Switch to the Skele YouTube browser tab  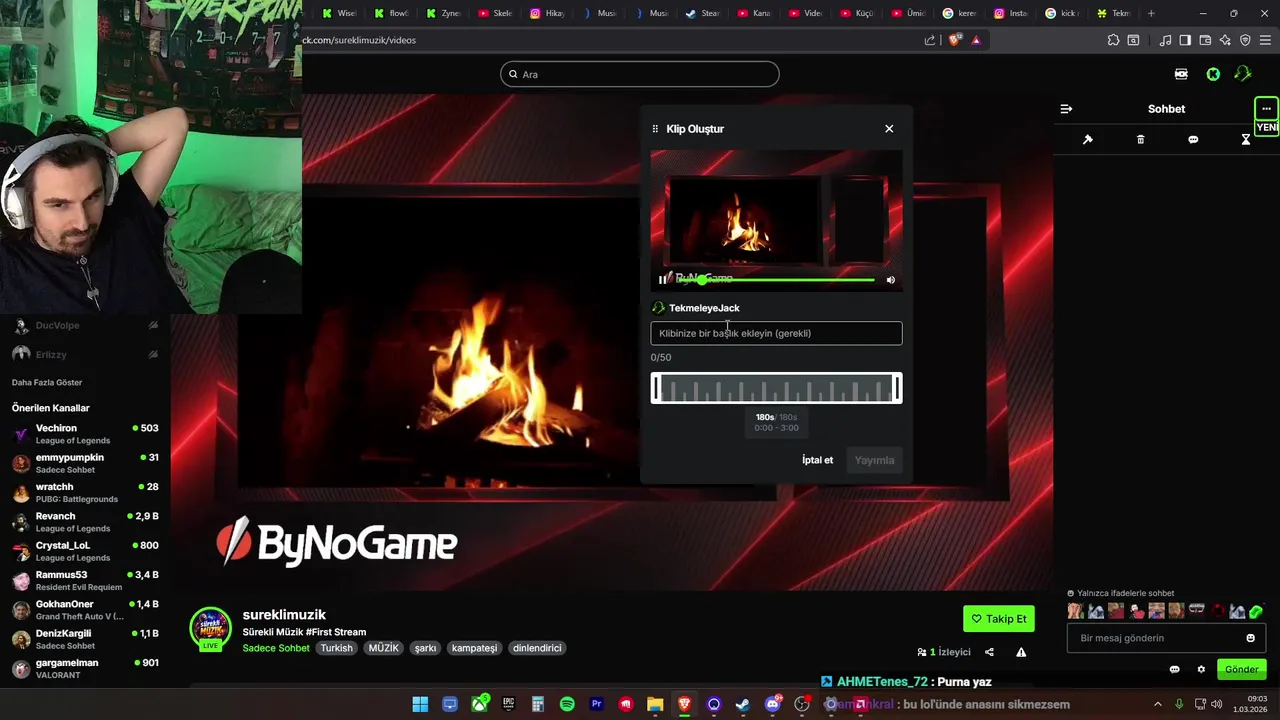495,13
